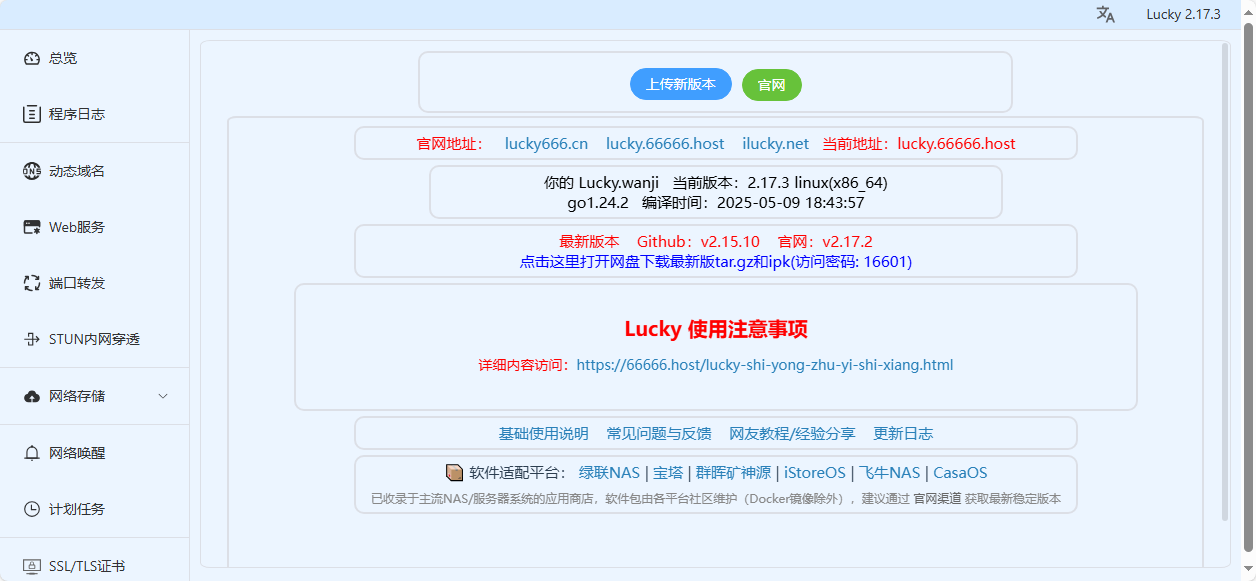Open SSL/TLS证书 menu entry
1256x581 pixels.
(94, 566)
